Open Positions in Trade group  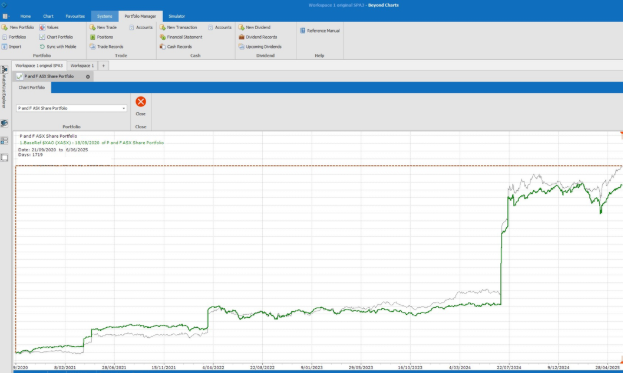[x=102, y=37]
